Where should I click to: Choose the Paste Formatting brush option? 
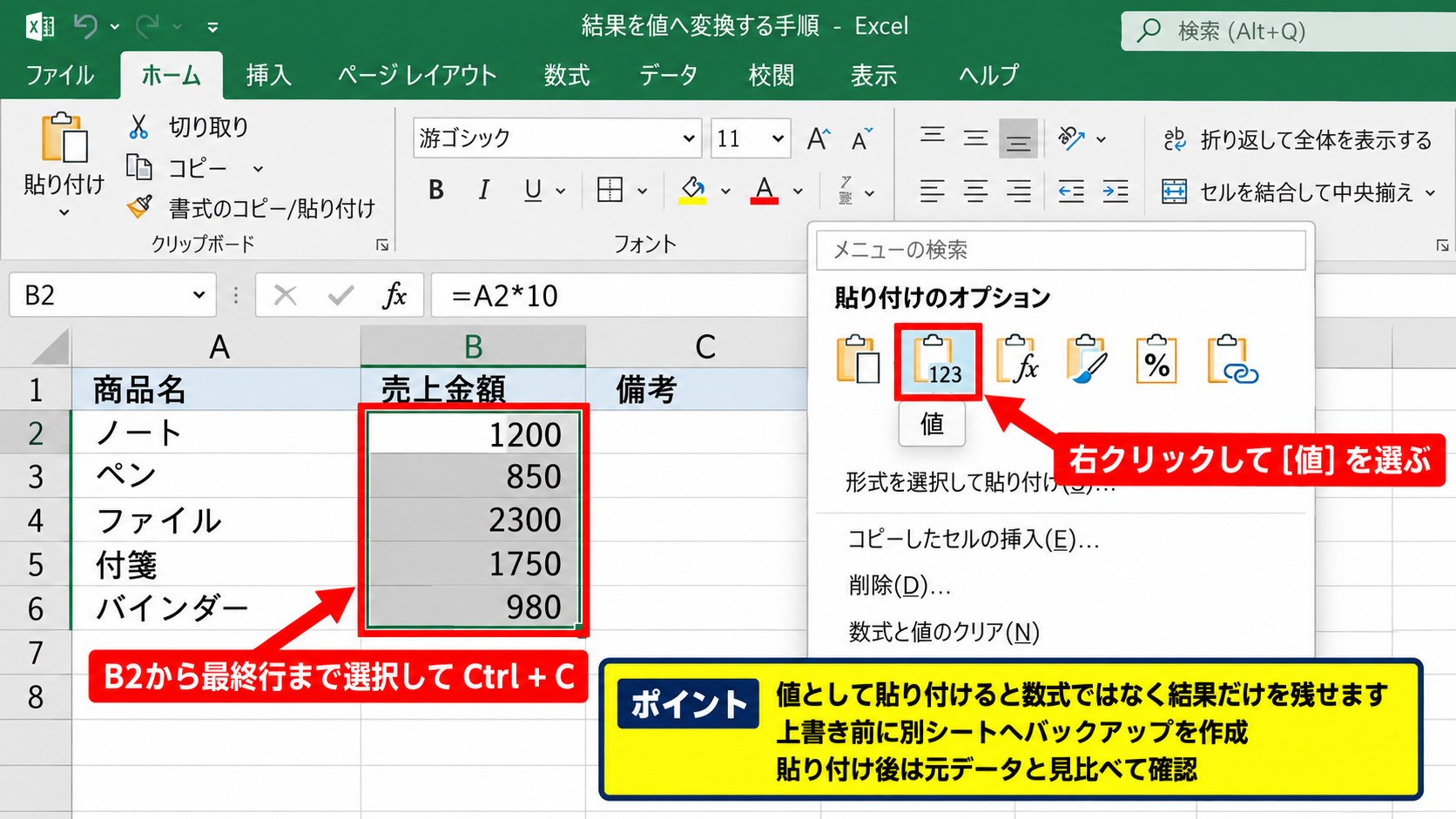[1087, 360]
